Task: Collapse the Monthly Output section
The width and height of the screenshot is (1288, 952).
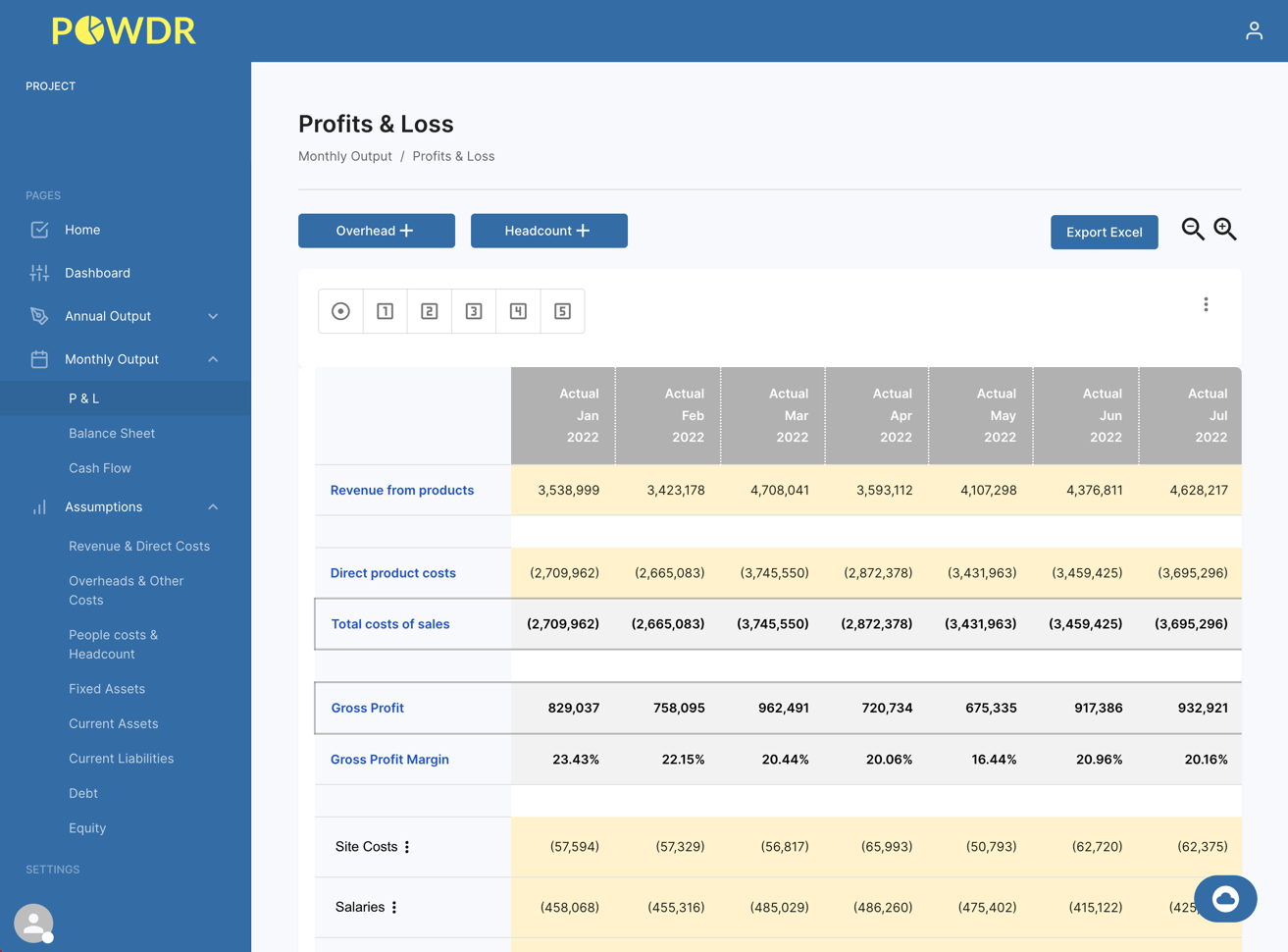Action: pyautogui.click(x=214, y=359)
